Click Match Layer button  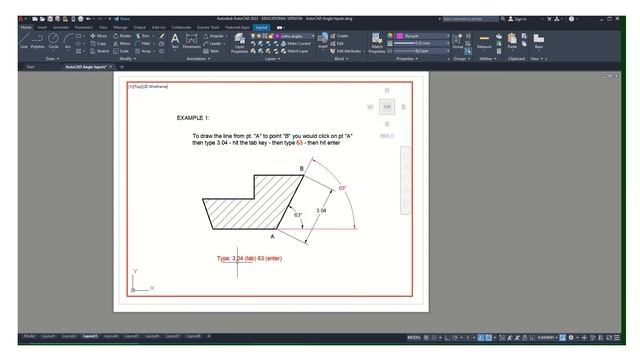295,51
